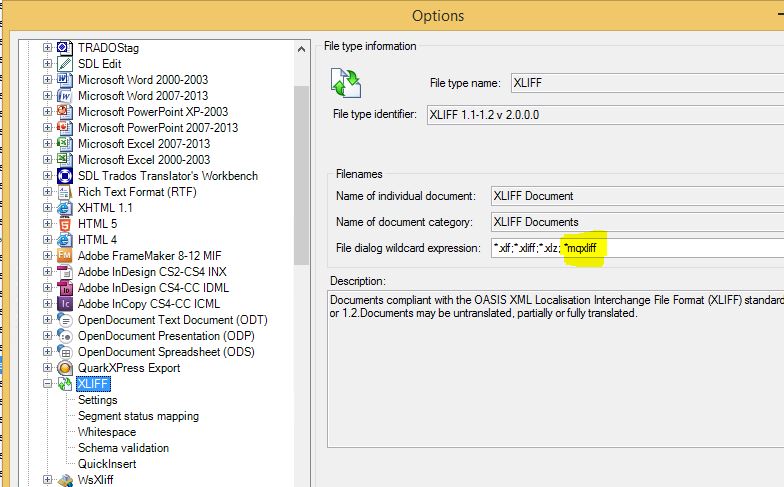Select SDL Trados Translator's Workbench entry
Image resolution: width=784 pixels, height=487 pixels.
[x=168, y=176]
